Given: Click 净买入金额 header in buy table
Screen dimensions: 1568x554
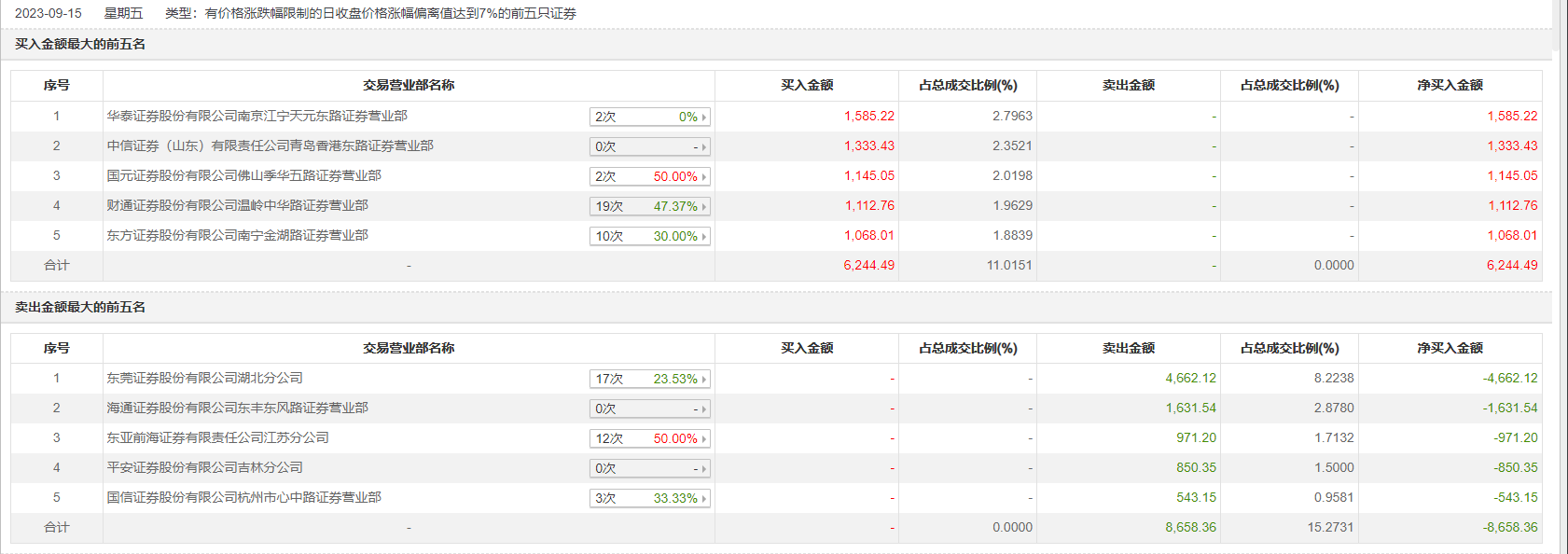Looking at the screenshot, I should tap(1450, 85).
